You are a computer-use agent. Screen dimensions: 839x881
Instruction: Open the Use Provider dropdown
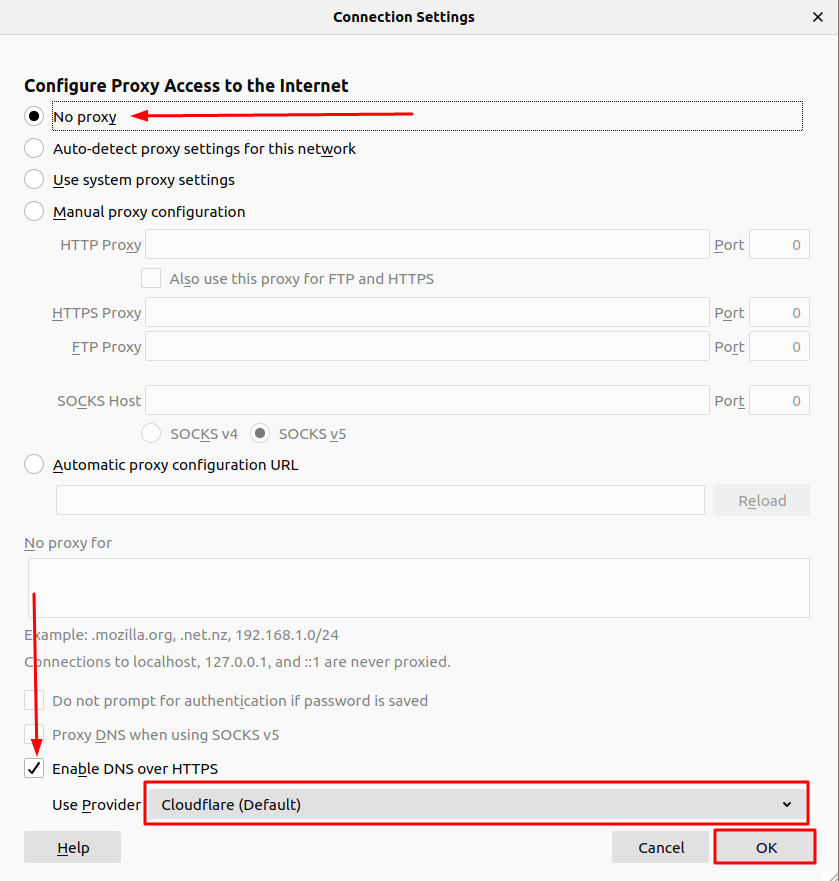click(476, 804)
